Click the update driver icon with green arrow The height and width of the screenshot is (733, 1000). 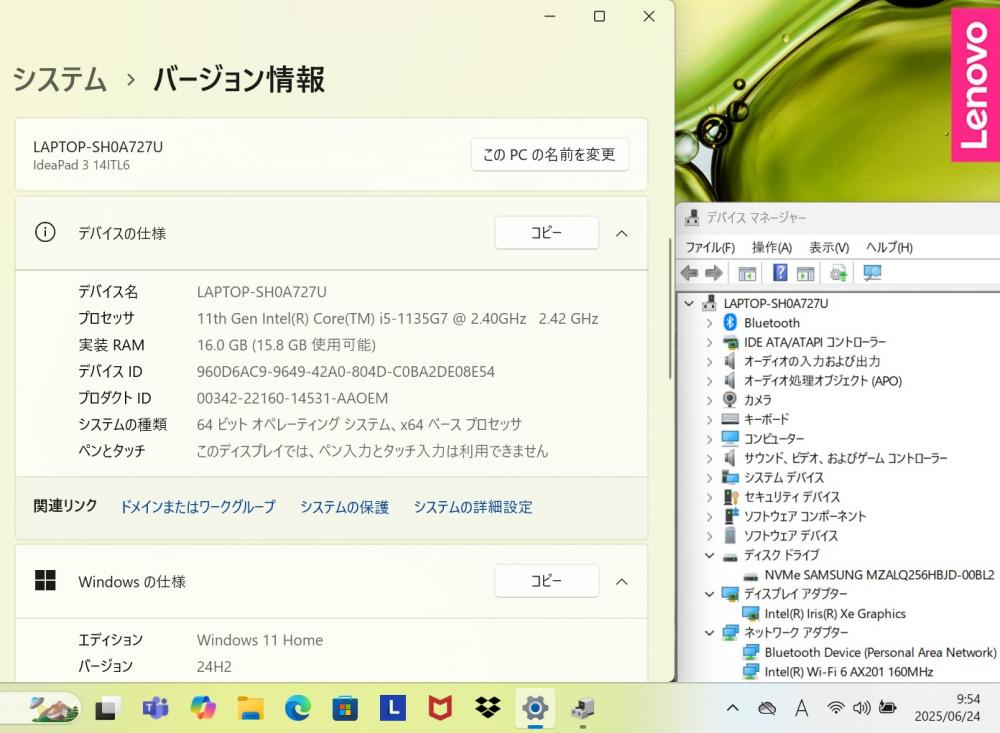838,273
